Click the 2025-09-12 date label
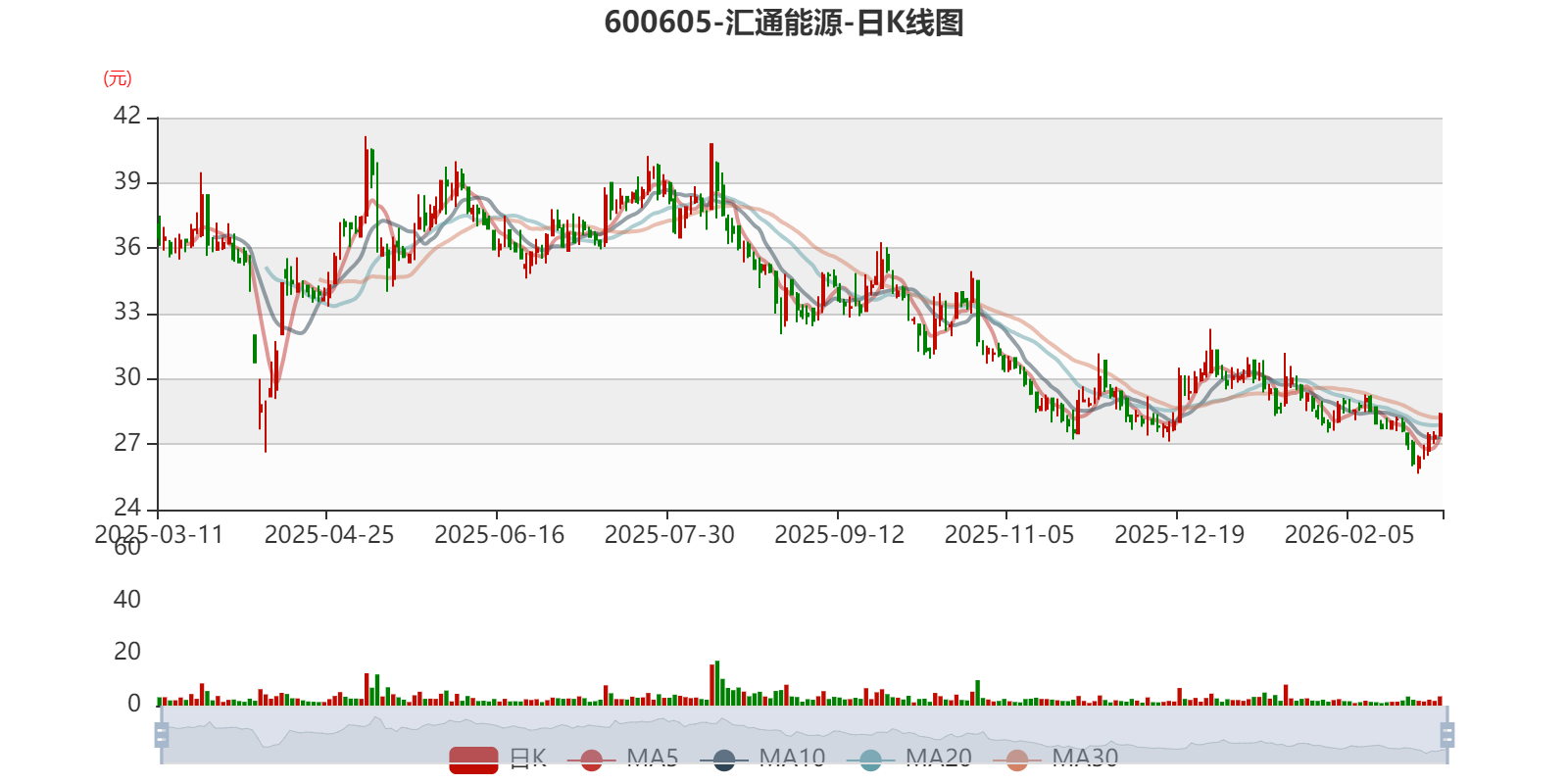This screenshot has width=1568, height=784. tap(840, 535)
